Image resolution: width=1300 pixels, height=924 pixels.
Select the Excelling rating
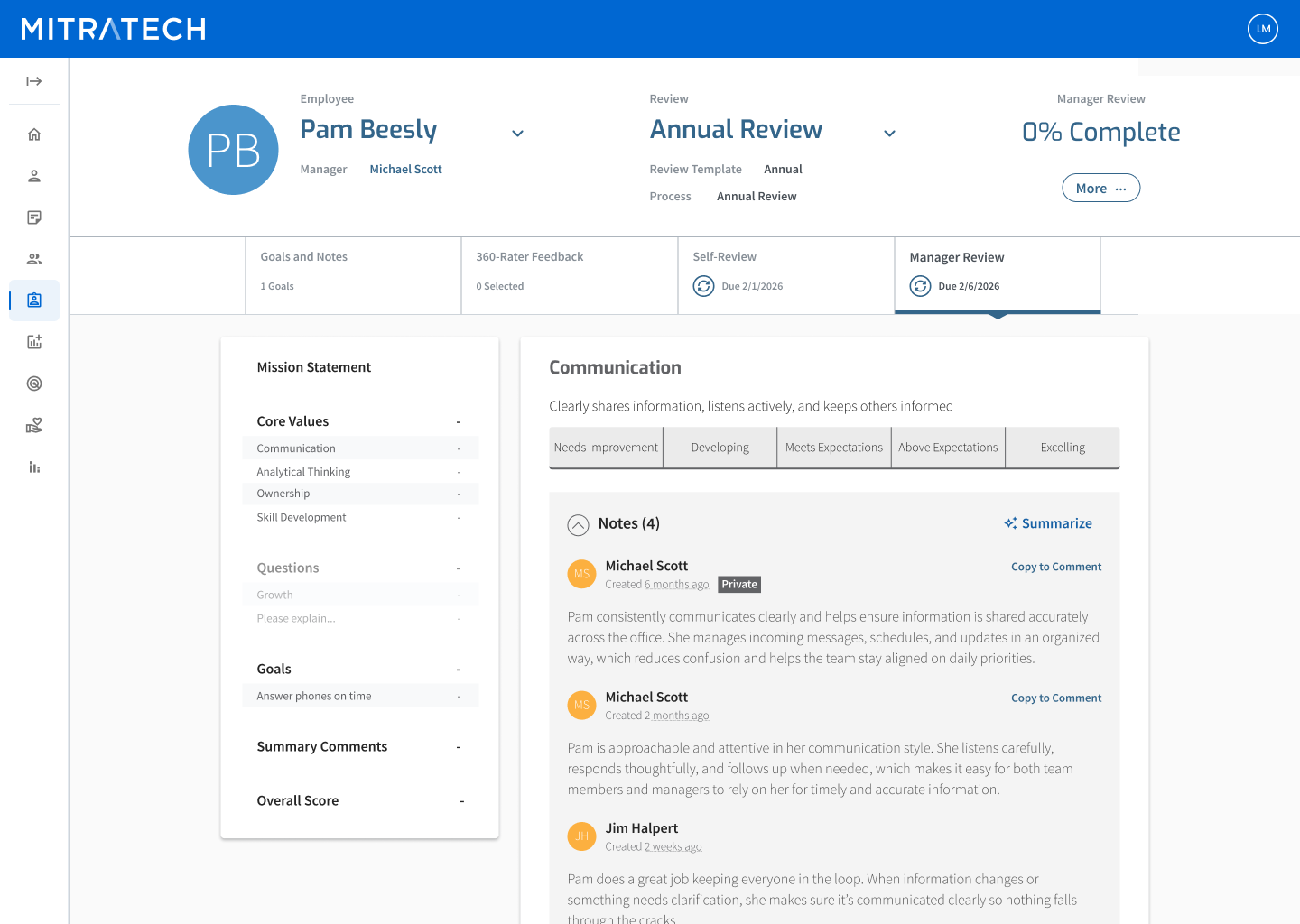click(1063, 448)
